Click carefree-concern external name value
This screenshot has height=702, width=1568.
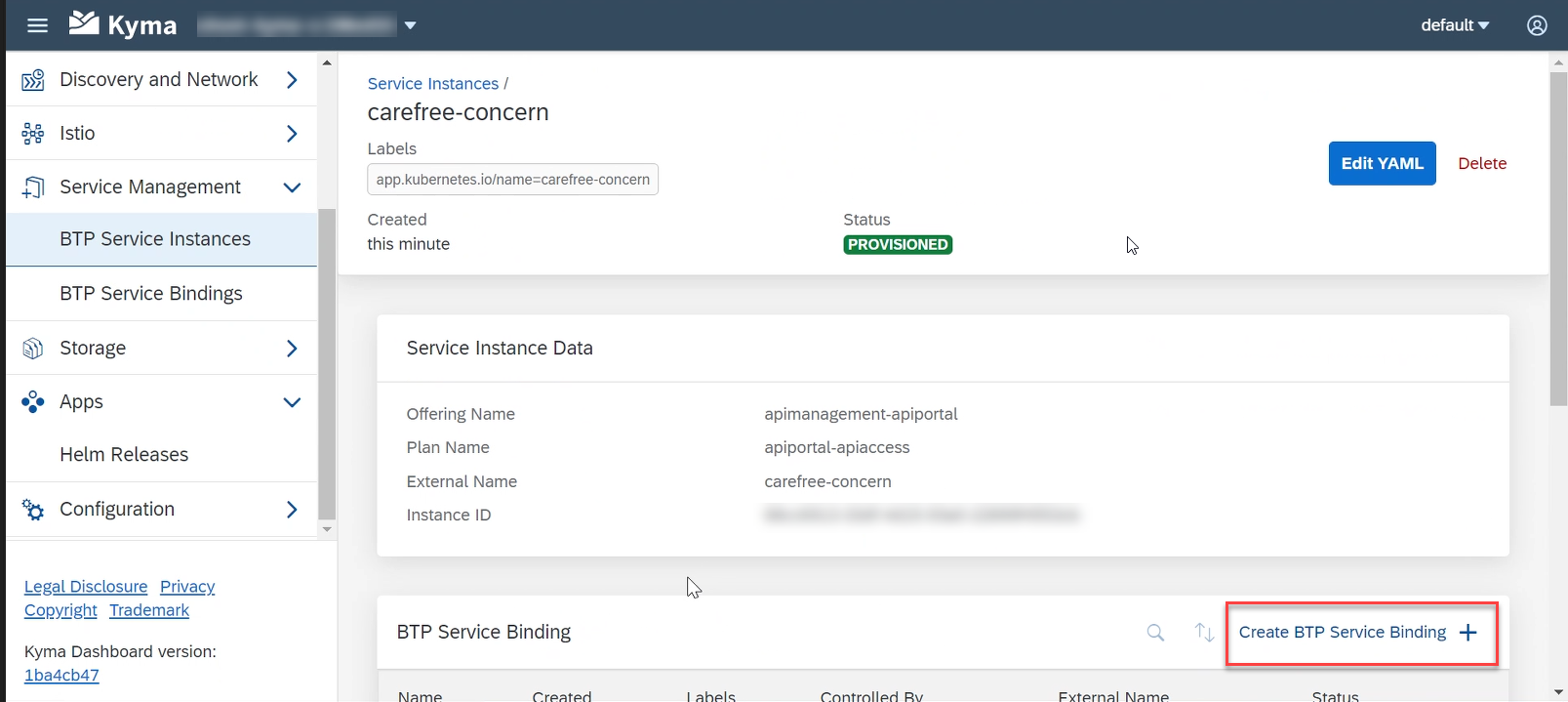[827, 481]
